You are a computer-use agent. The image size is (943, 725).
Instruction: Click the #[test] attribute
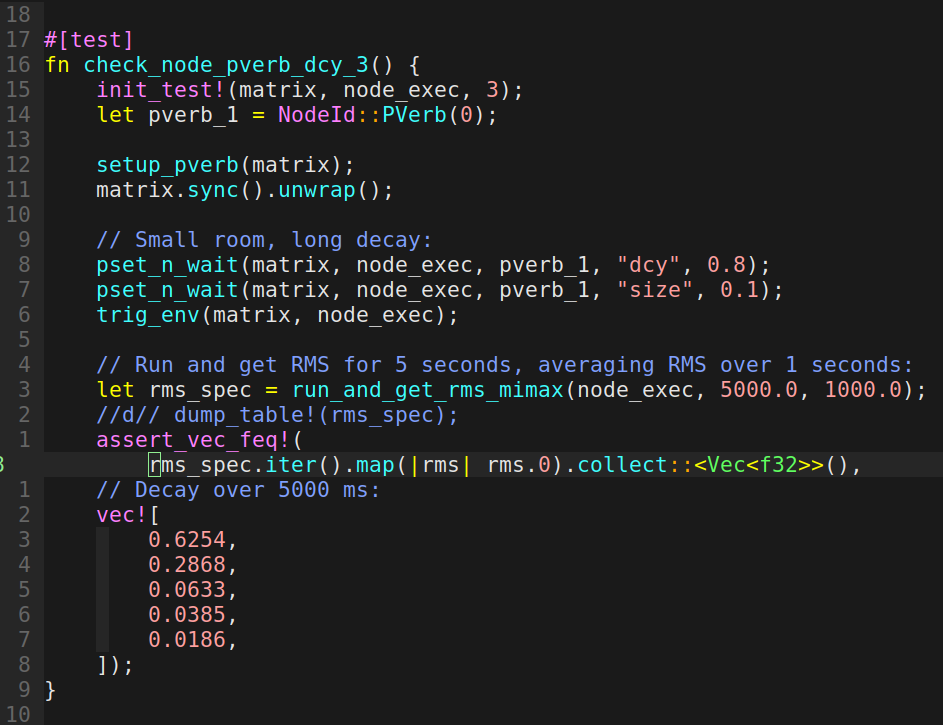click(x=89, y=40)
